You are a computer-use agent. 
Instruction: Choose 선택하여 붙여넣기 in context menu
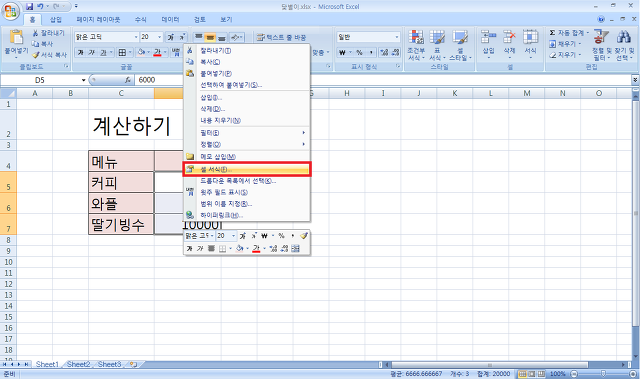(247, 85)
